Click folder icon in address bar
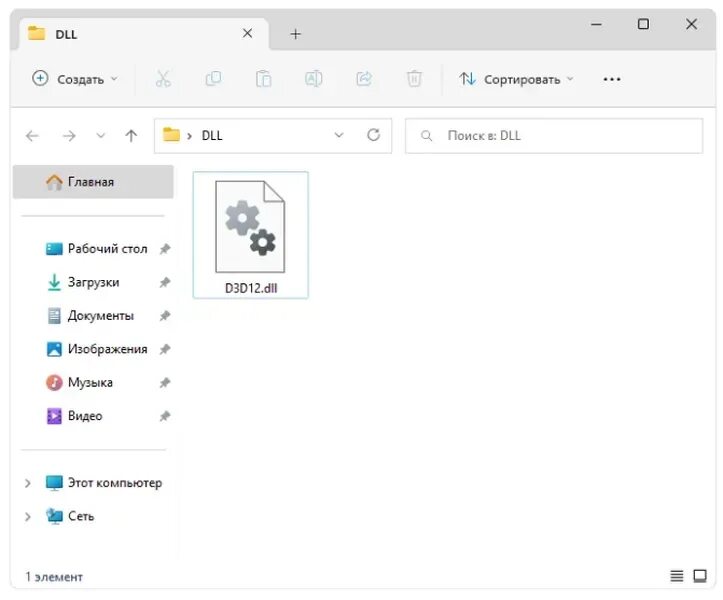 [172, 135]
